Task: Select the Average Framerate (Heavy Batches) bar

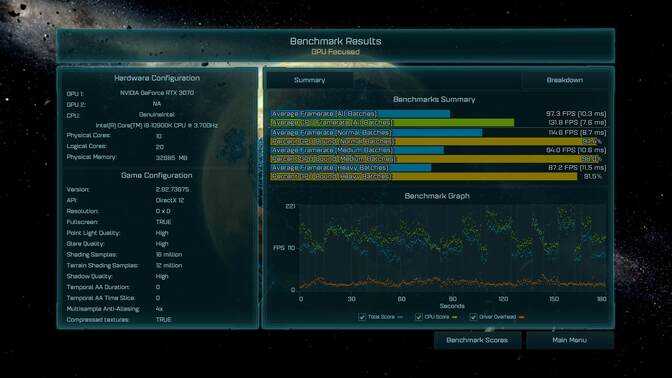Action: tap(351, 168)
